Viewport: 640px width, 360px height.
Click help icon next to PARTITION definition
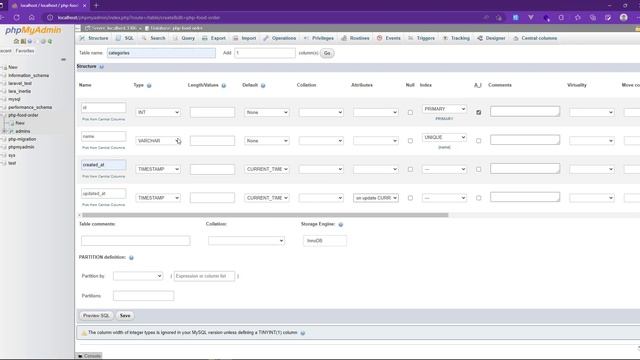(131, 258)
